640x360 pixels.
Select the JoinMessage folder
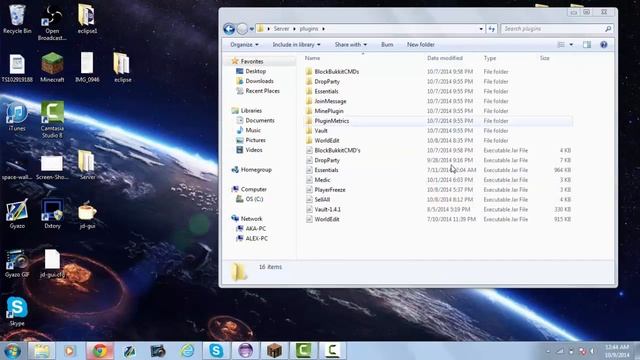330,101
